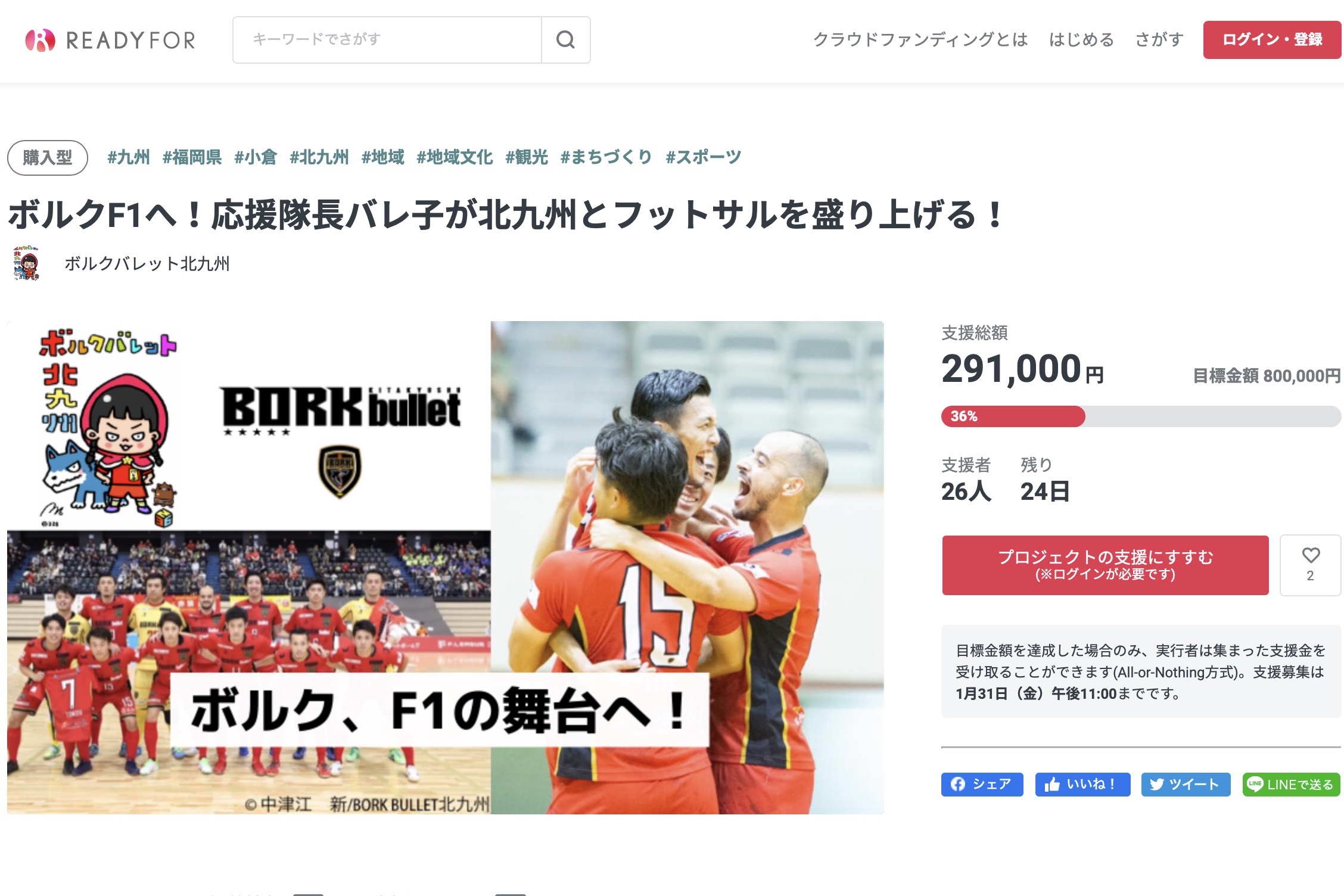Viewport: 1344px width, 896px height.
Task: Favorite the project with the heart icon
Action: pos(1310,565)
